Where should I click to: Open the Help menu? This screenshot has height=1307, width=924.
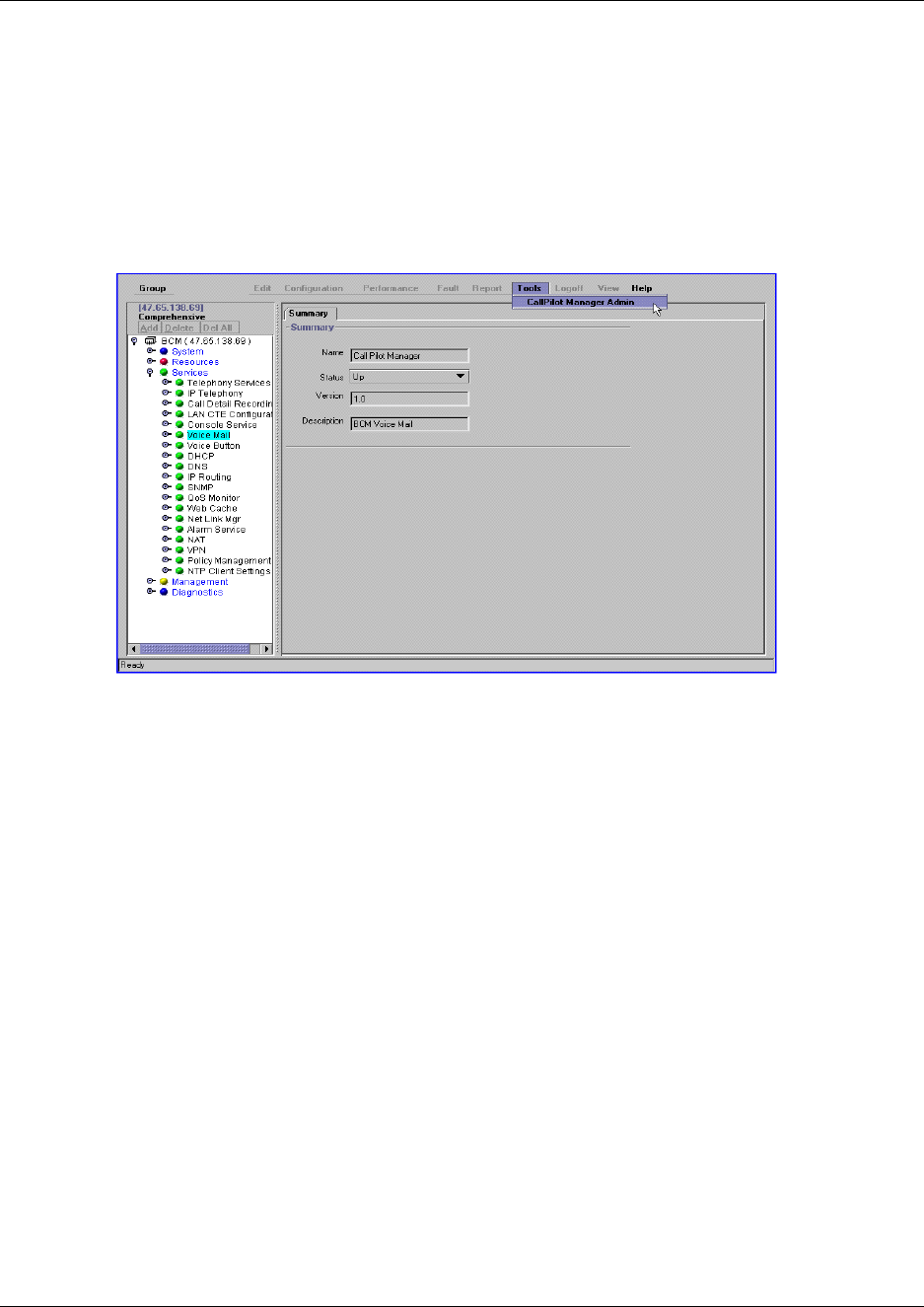coord(642,289)
